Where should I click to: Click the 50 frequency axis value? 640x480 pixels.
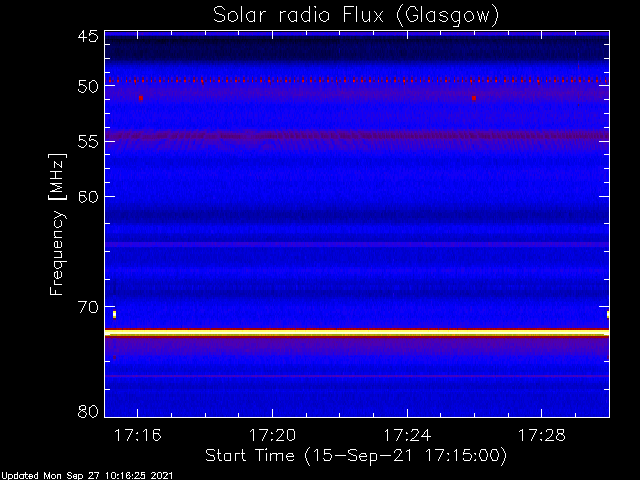[x=88, y=87]
